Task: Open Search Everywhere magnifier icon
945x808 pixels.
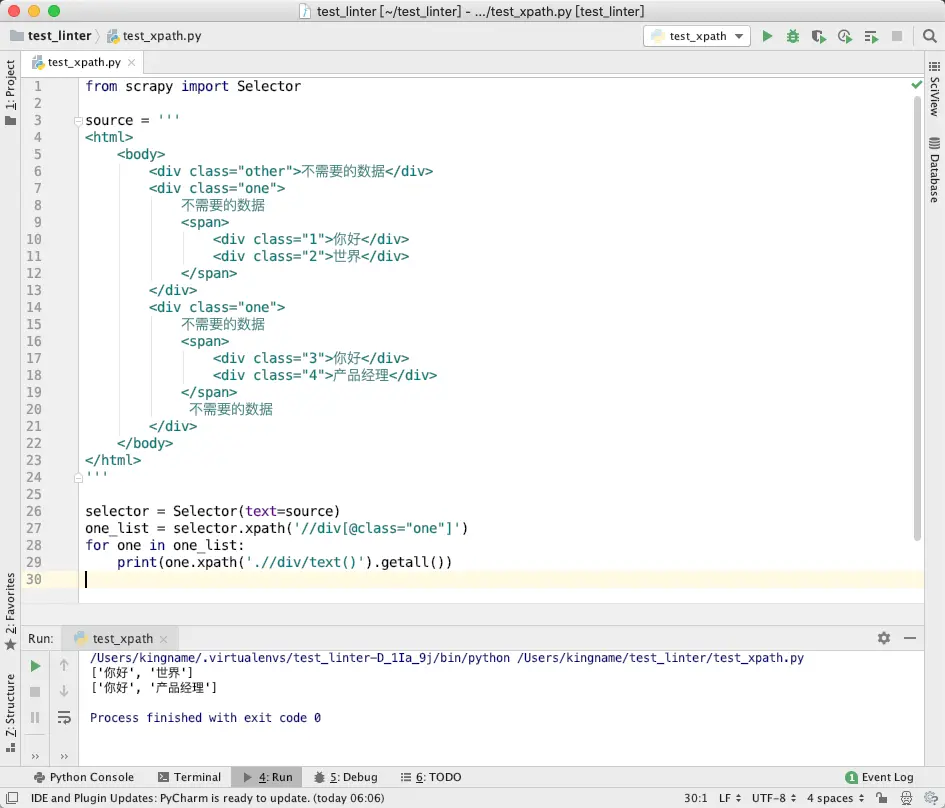Action: point(929,36)
